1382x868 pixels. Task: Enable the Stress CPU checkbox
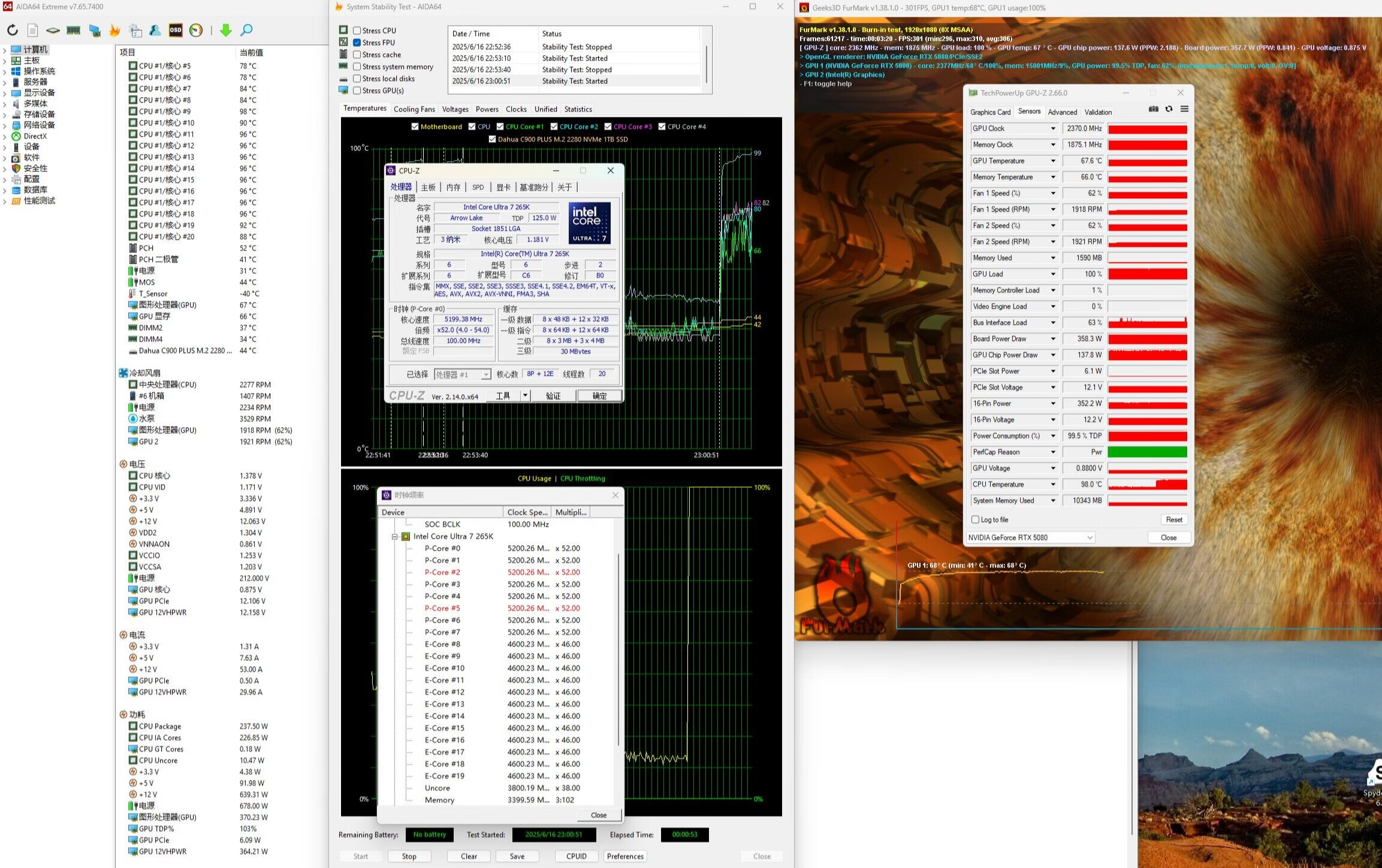pyautogui.click(x=357, y=31)
